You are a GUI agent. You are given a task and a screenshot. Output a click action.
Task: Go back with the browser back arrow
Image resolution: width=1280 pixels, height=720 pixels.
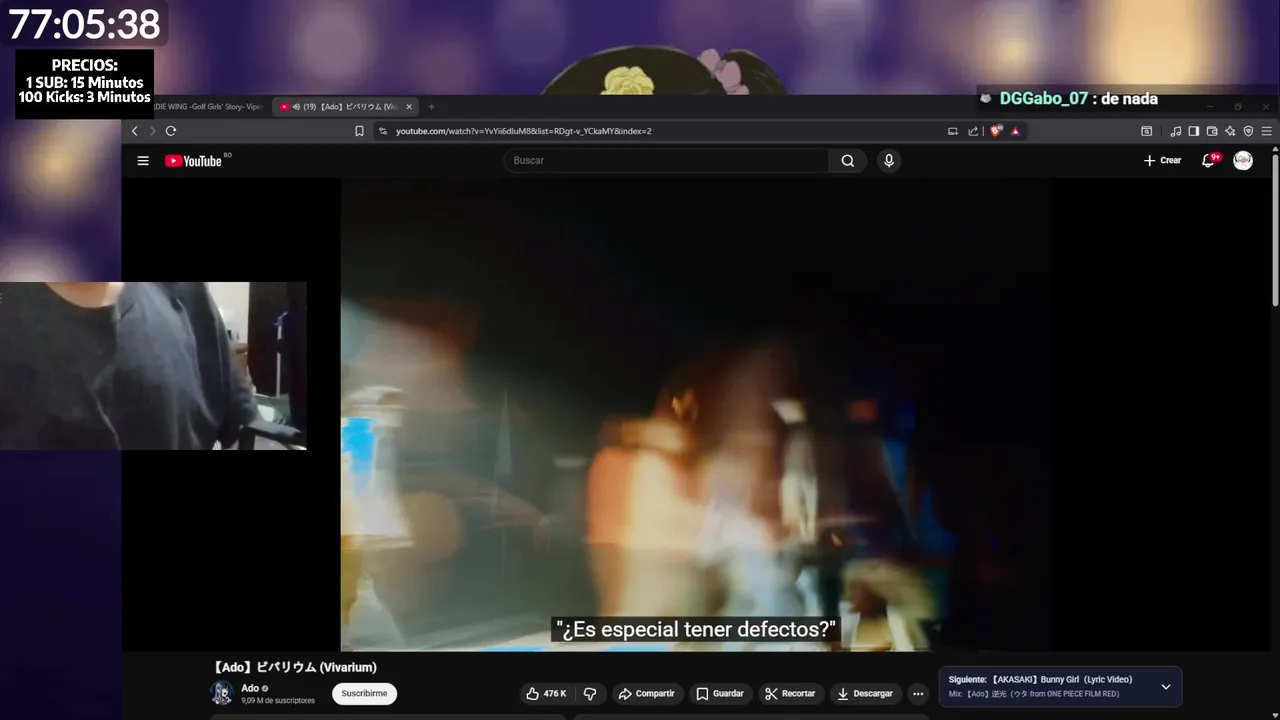(x=135, y=131)
